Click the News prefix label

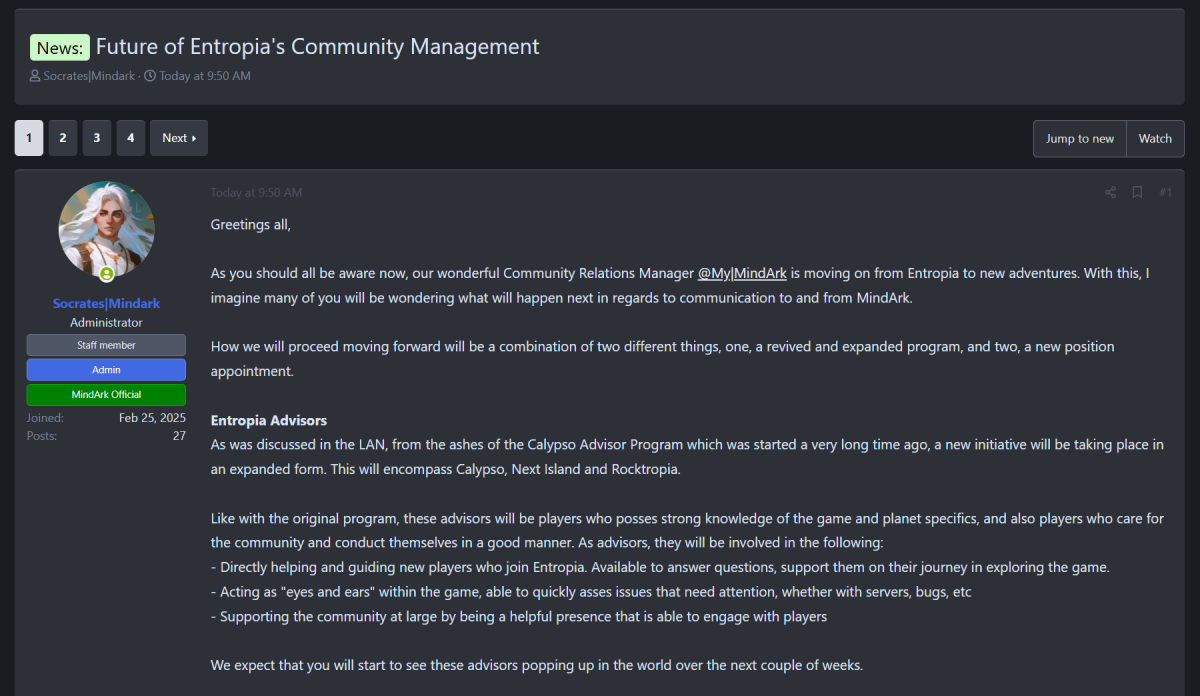(x=60, y=47)
